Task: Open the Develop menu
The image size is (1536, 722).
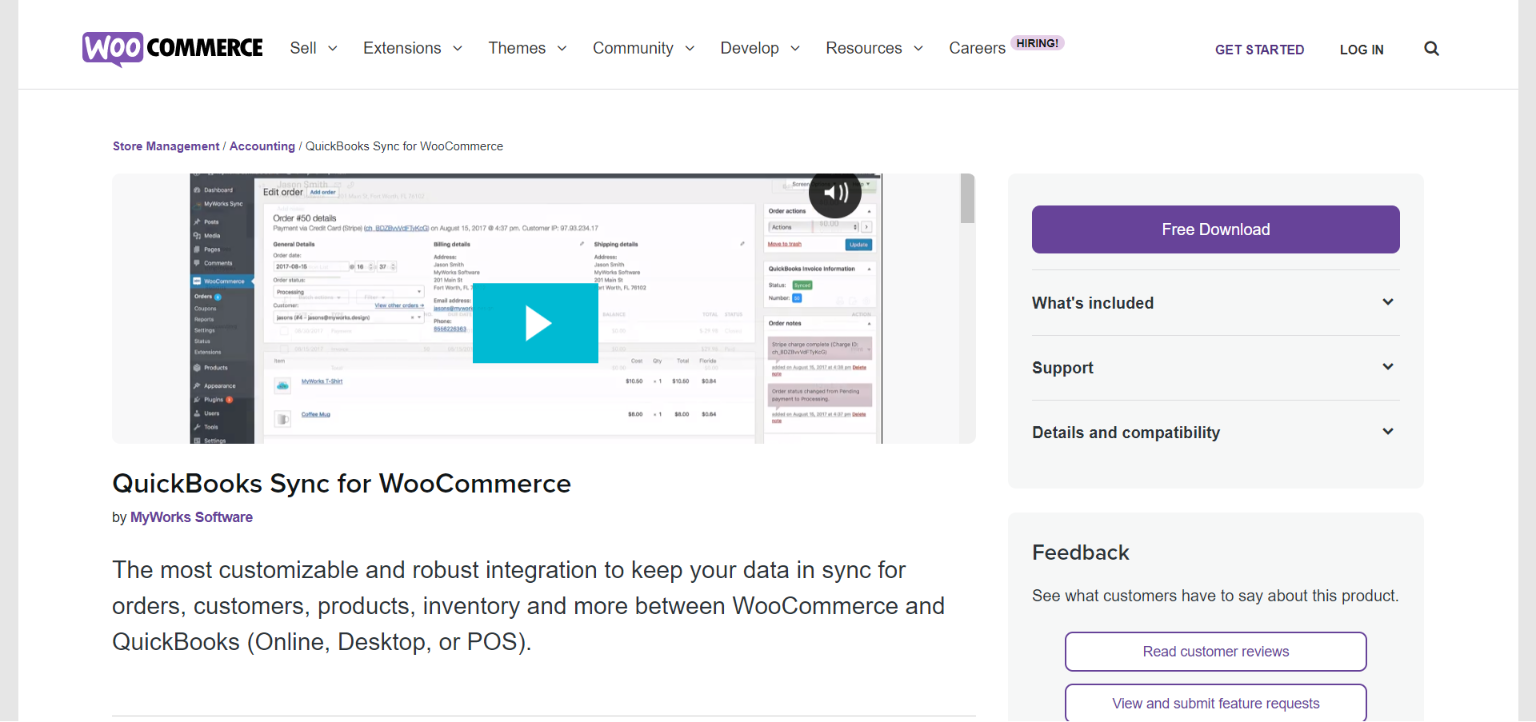Action: (760, 48)
